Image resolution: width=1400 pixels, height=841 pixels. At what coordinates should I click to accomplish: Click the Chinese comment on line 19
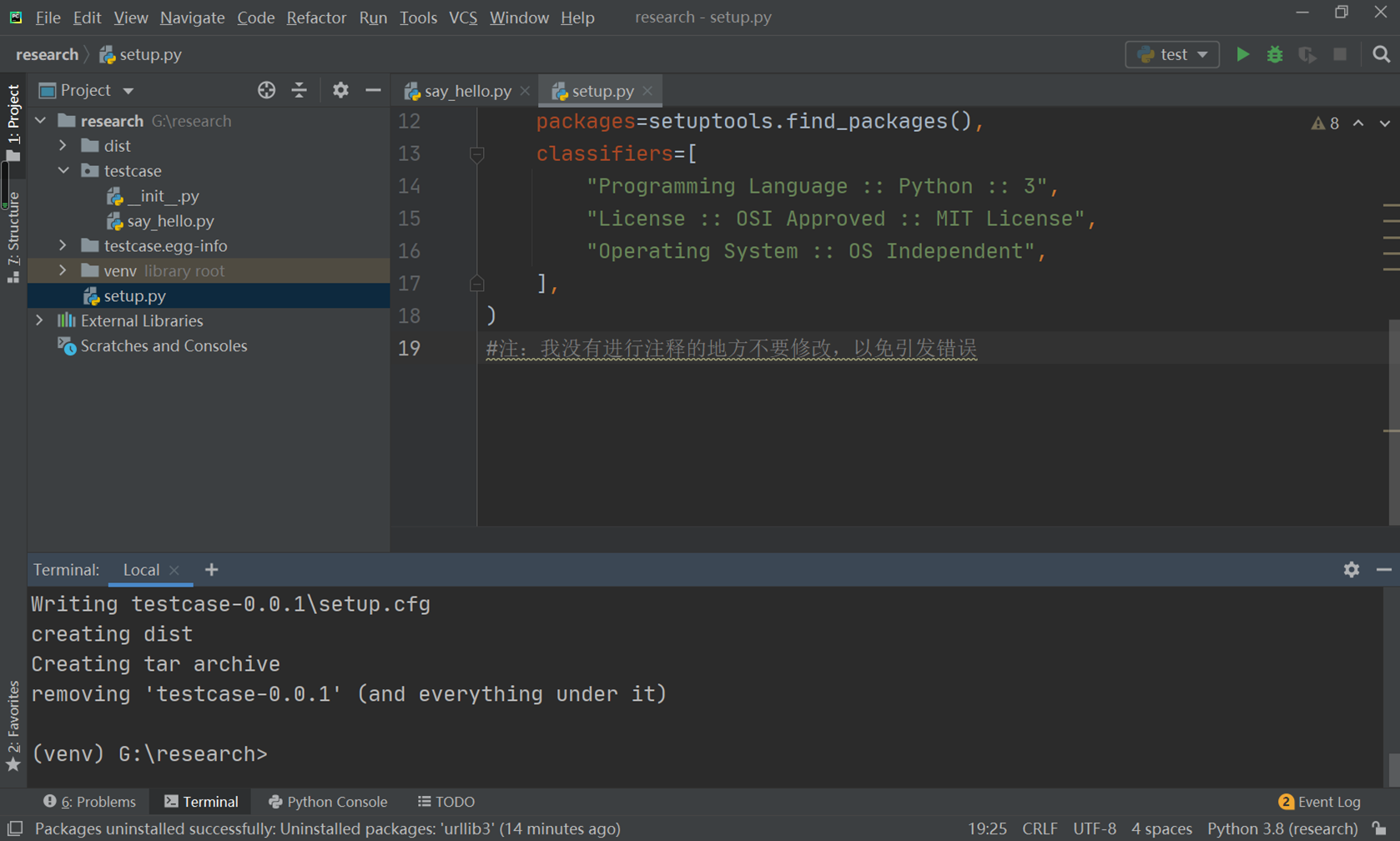[732, 349]
